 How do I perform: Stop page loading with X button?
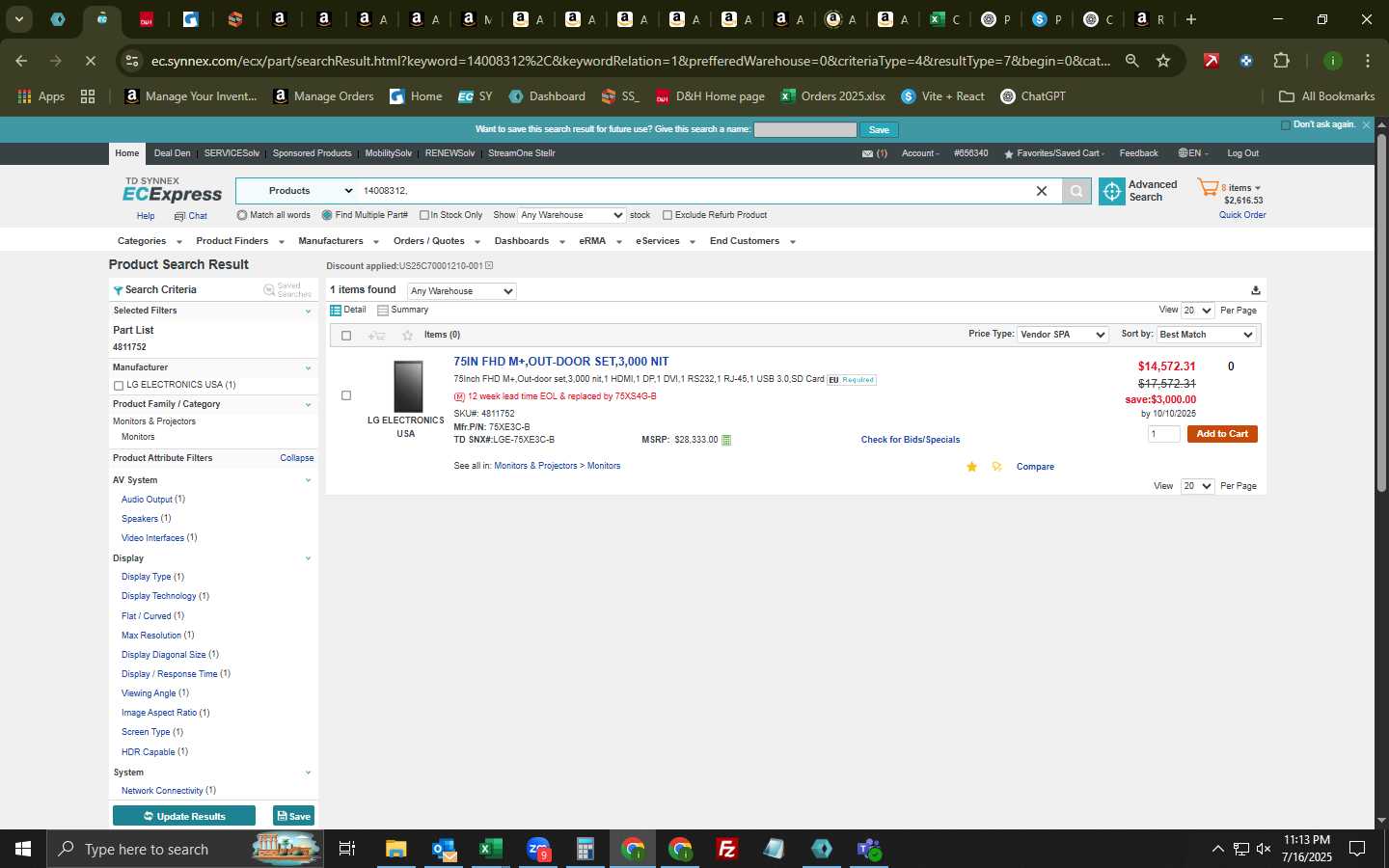90,61
